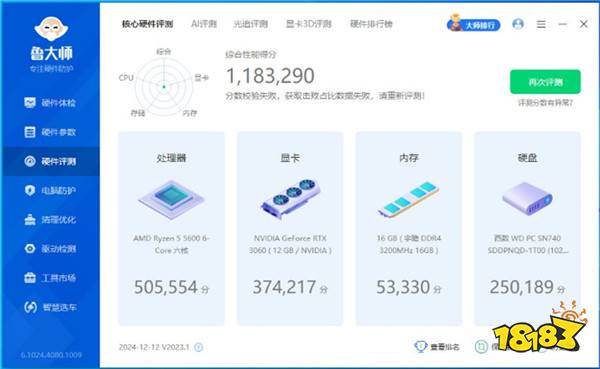
Task: Click the 2024-12-12 V2023.1 version text
Action: tap(154, 347)
